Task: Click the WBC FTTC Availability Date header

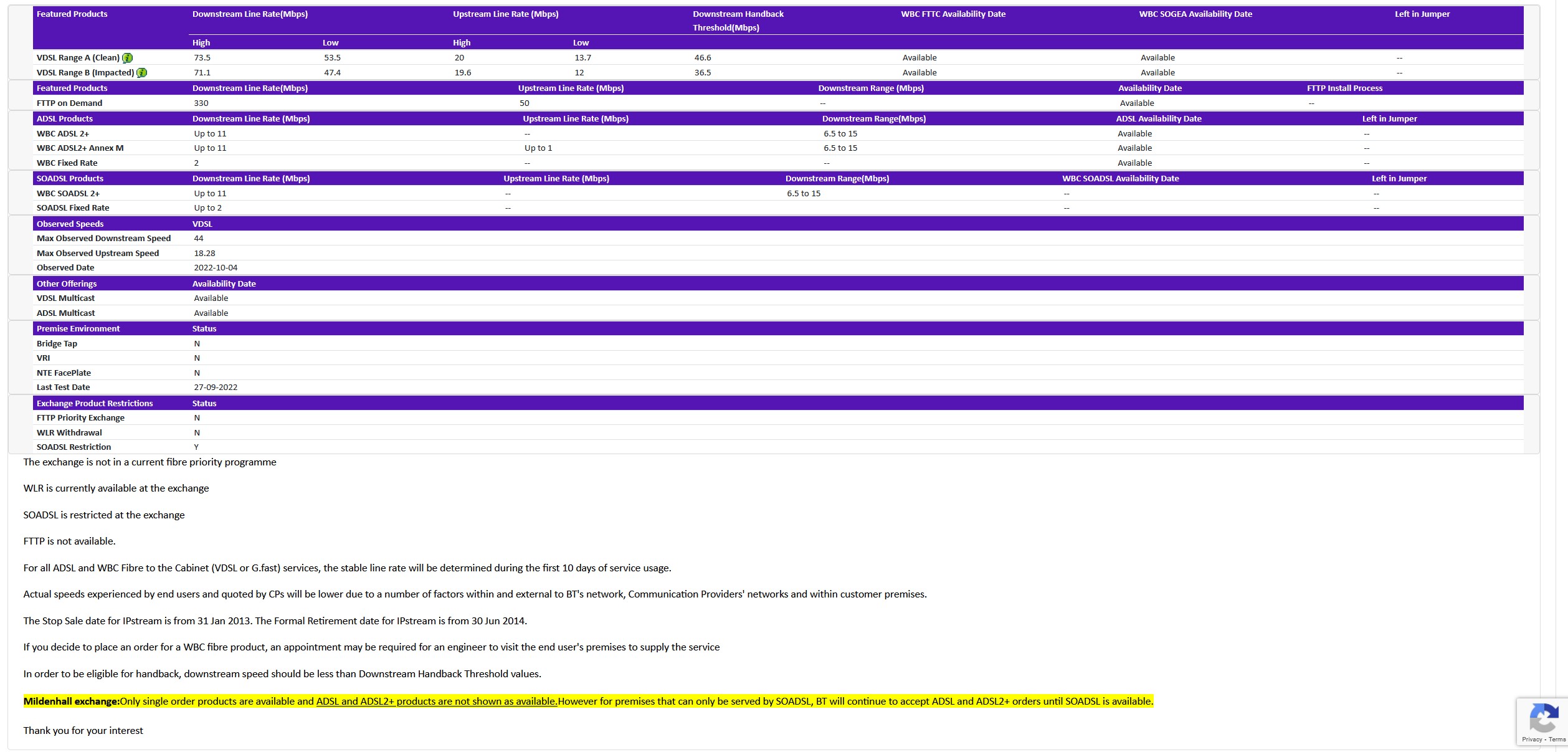Action: point(953,14)
